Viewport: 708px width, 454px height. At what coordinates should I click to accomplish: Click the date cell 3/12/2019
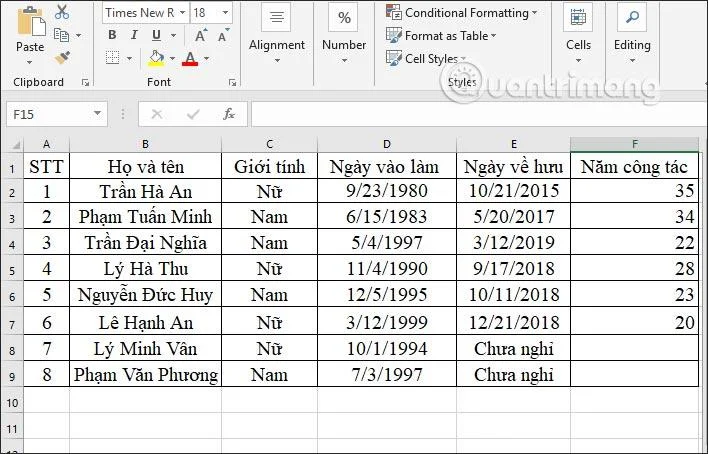pos(513,243)
